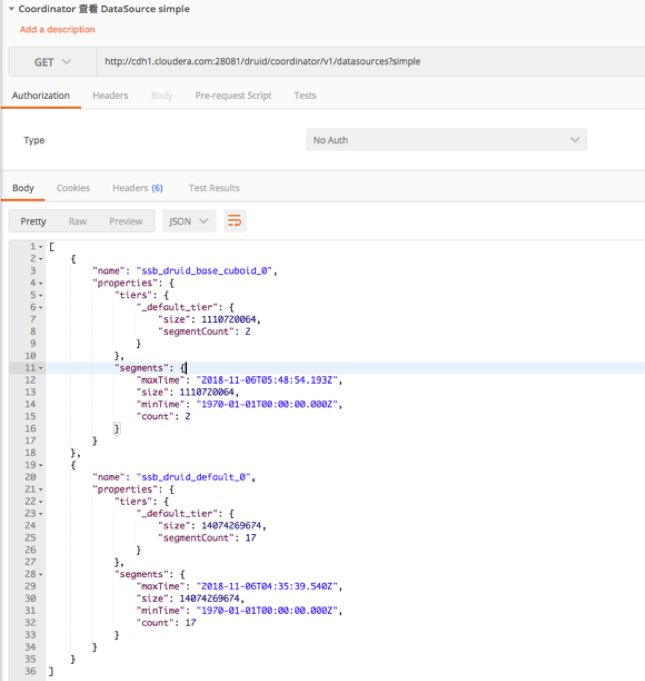Collapse JSON fold arrow at line 4
645x681 pixels.
coord(41,283)
